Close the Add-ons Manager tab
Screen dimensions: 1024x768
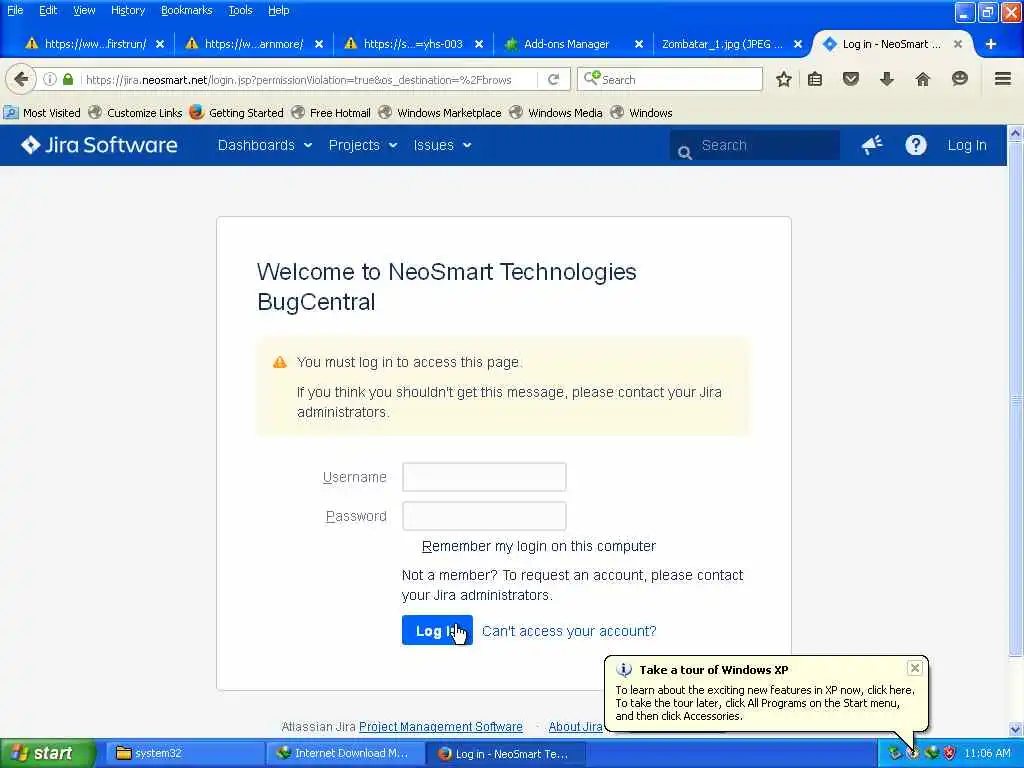pyautogui.click(x=639, y=44)
